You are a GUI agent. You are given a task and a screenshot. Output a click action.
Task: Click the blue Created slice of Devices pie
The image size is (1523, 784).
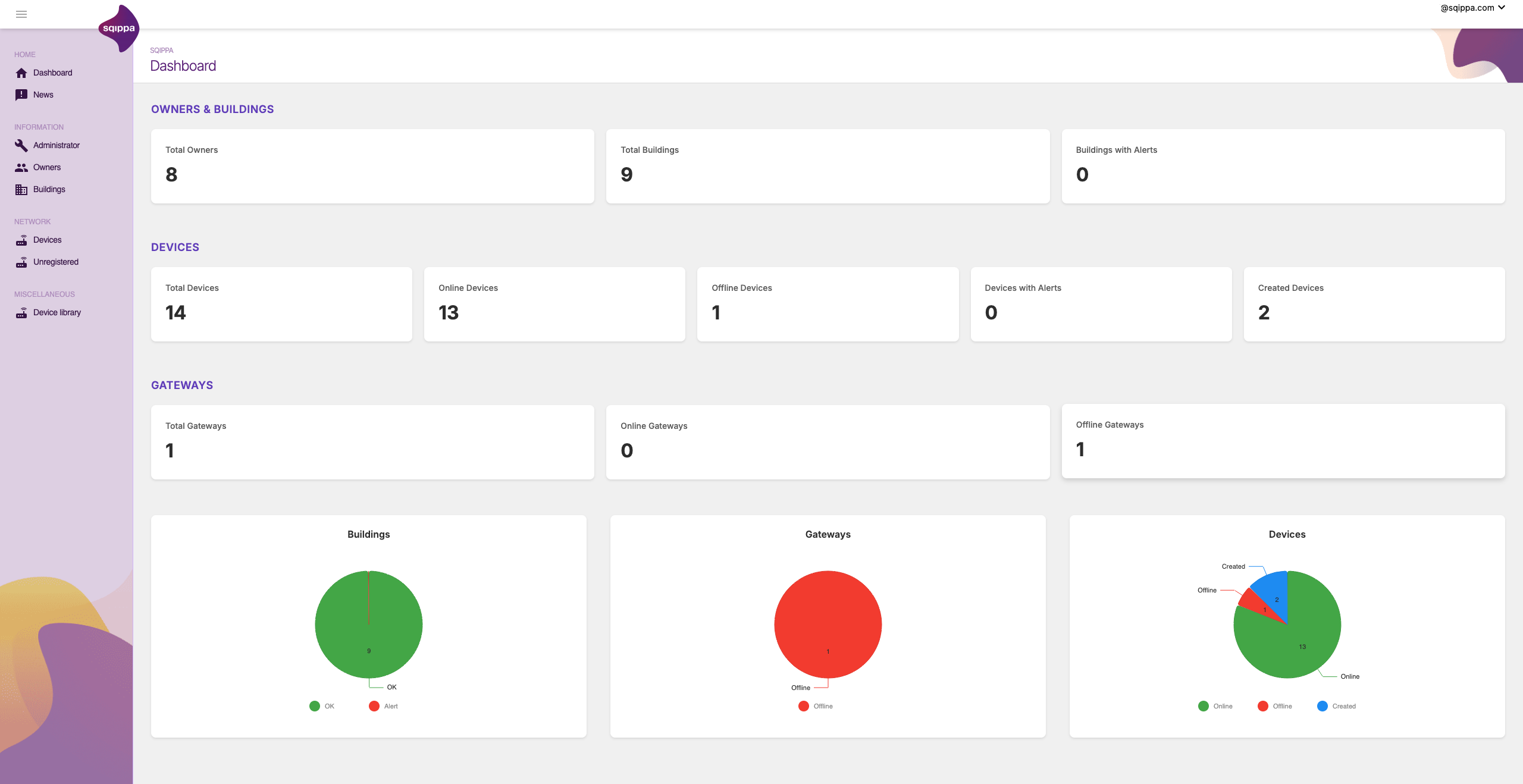(x=1274, y=591)
